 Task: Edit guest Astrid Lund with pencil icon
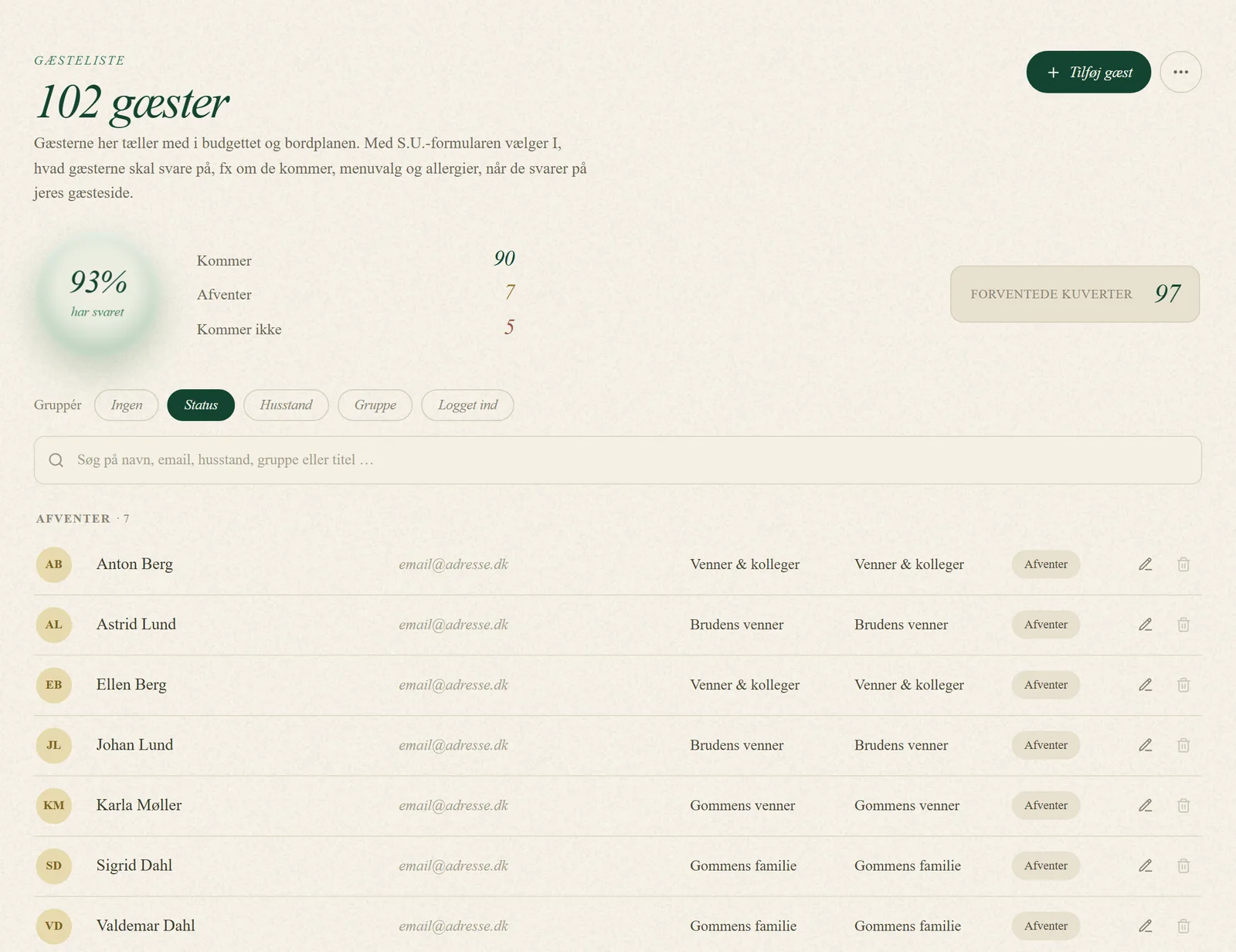1146,625
